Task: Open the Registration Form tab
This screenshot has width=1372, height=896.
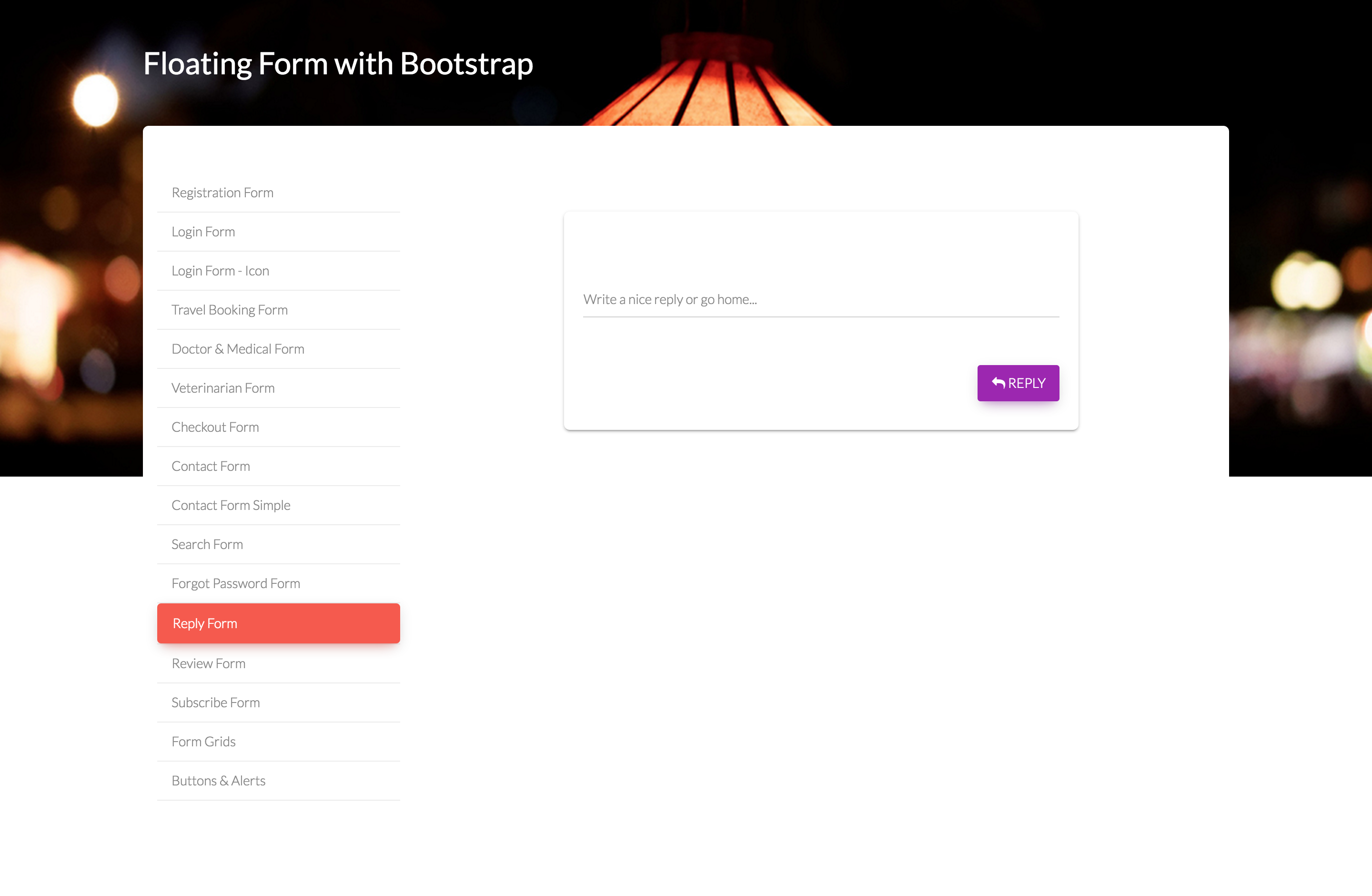Action: click(x=222, y=193)
